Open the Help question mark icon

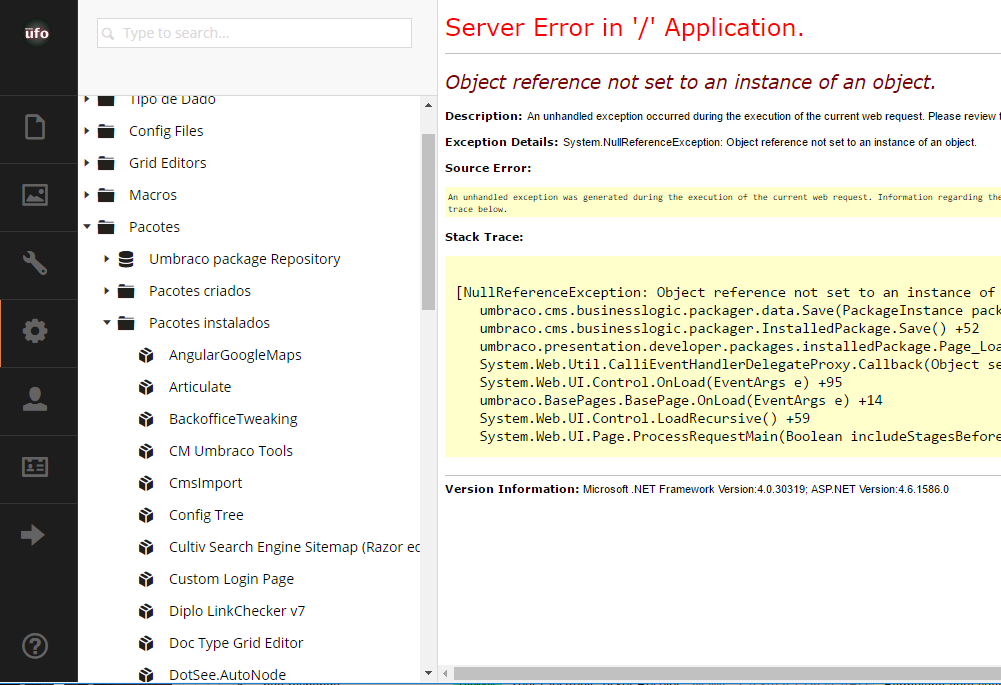tap(35, 645)
